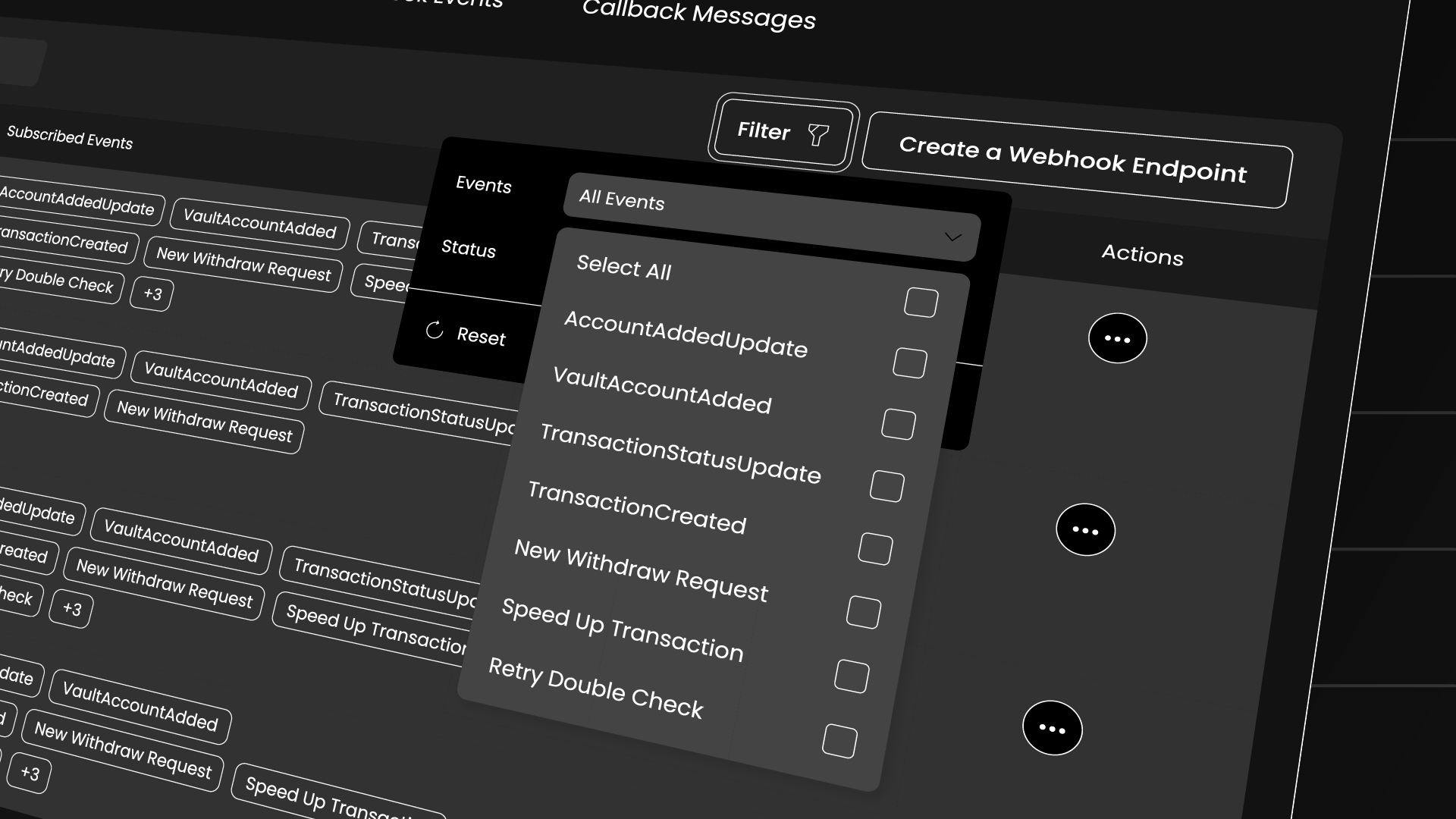1456x819 pixels.
Task: Tick the Retry Double Check checkbox
Action: 839,741
